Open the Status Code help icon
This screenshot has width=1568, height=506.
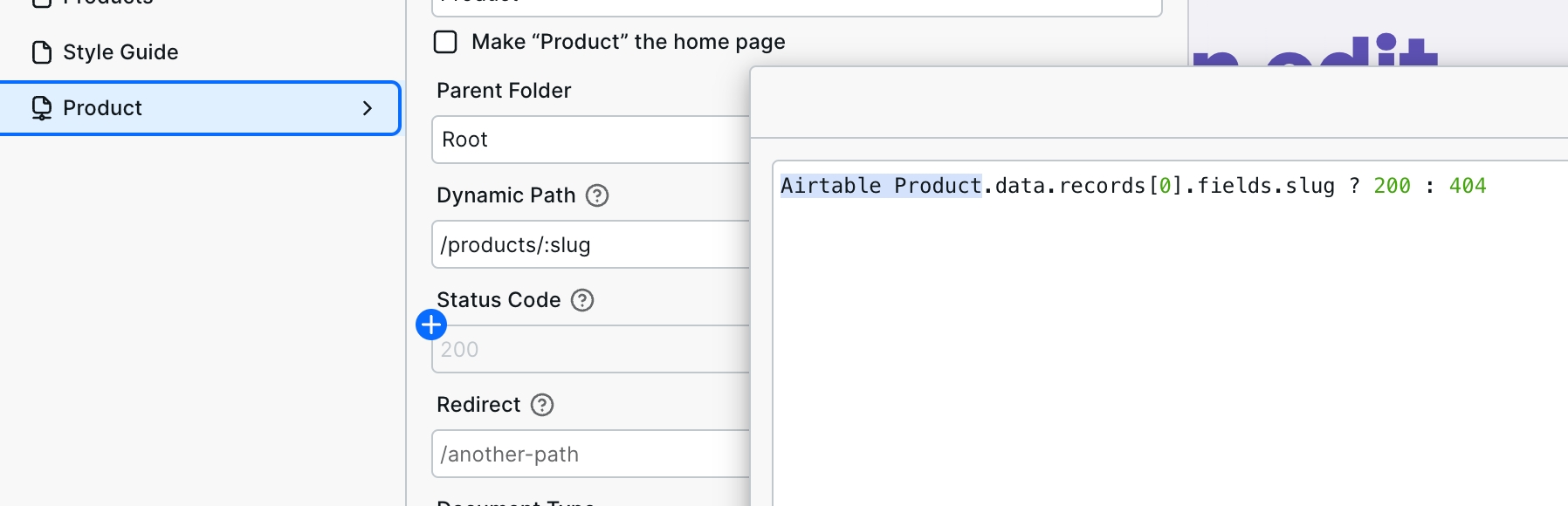(582, 300)
